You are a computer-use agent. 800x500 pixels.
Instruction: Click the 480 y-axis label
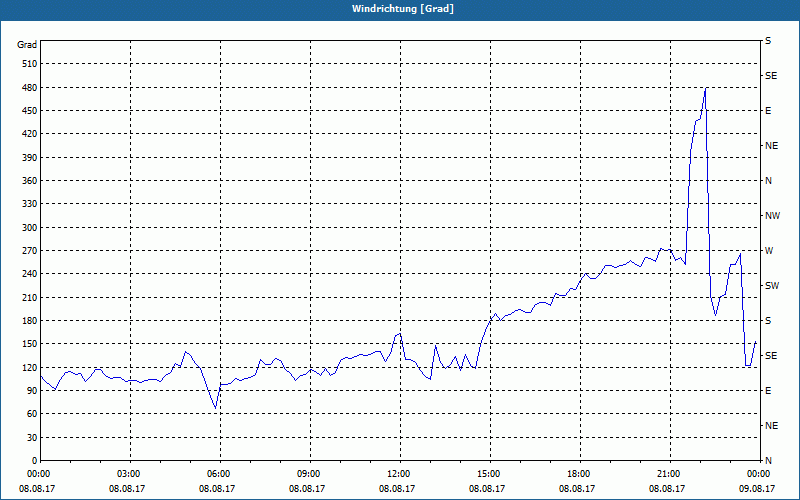point(29,88)
